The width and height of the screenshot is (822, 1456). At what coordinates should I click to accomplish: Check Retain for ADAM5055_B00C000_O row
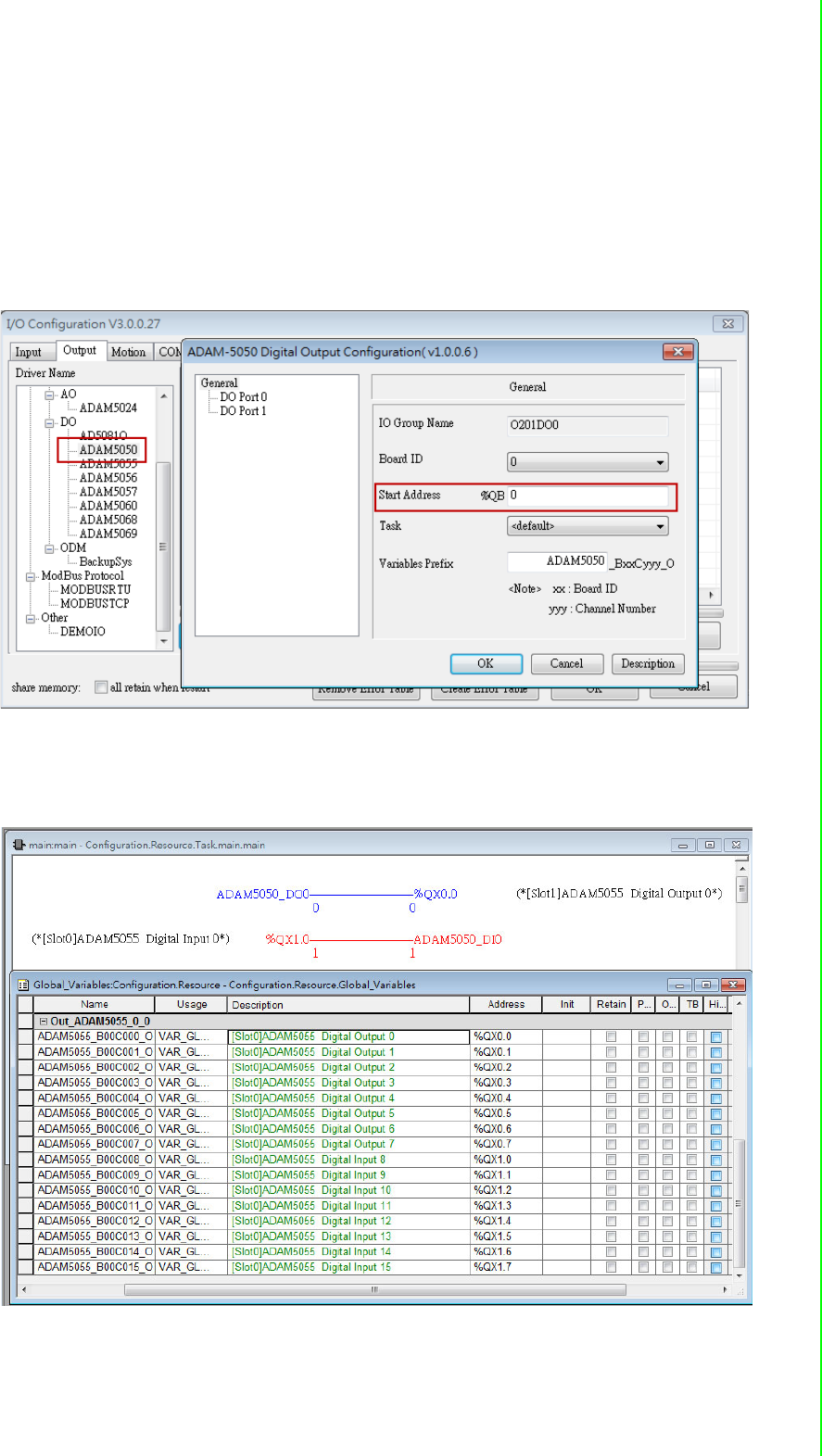coord(611,1037)
